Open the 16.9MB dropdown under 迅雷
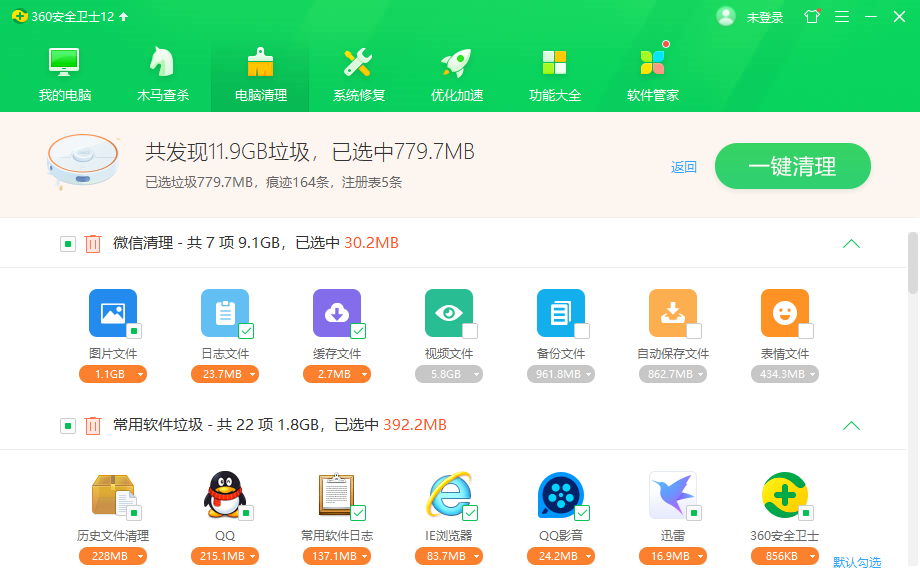The width and height of the screenshot is (920, 580). pyautogui.click(x=673, y=556)
